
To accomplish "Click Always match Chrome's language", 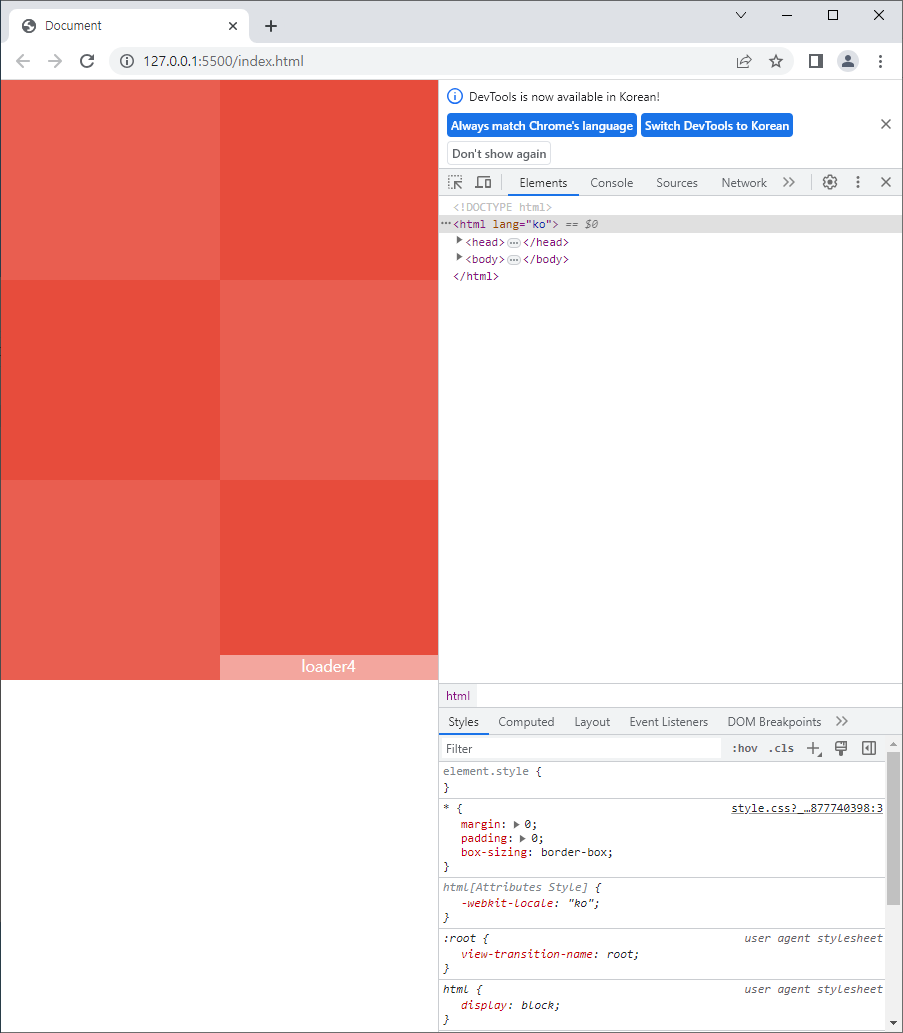I will click(541, 126).
